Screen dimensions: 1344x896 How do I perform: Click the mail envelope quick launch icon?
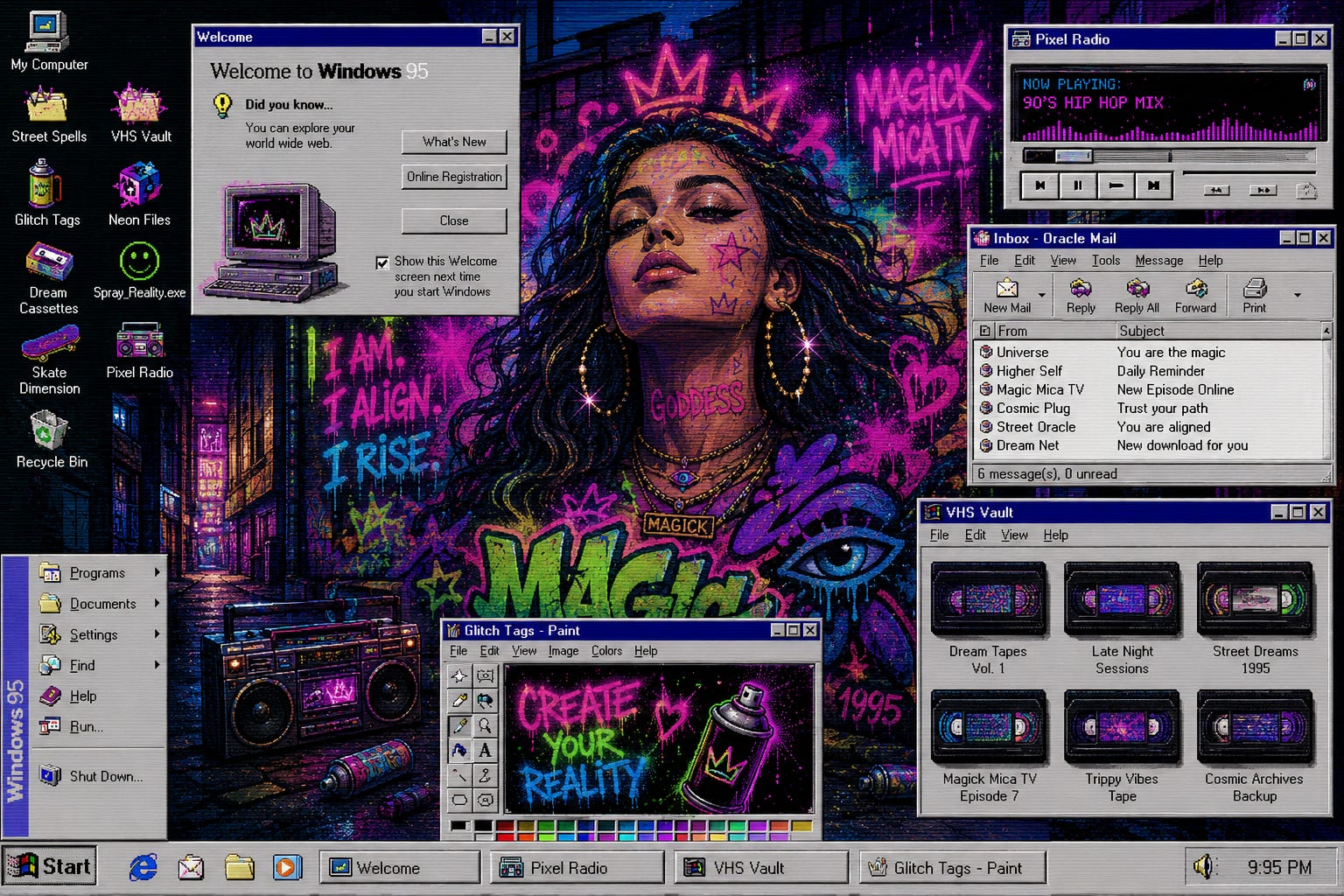pos(191,867)
